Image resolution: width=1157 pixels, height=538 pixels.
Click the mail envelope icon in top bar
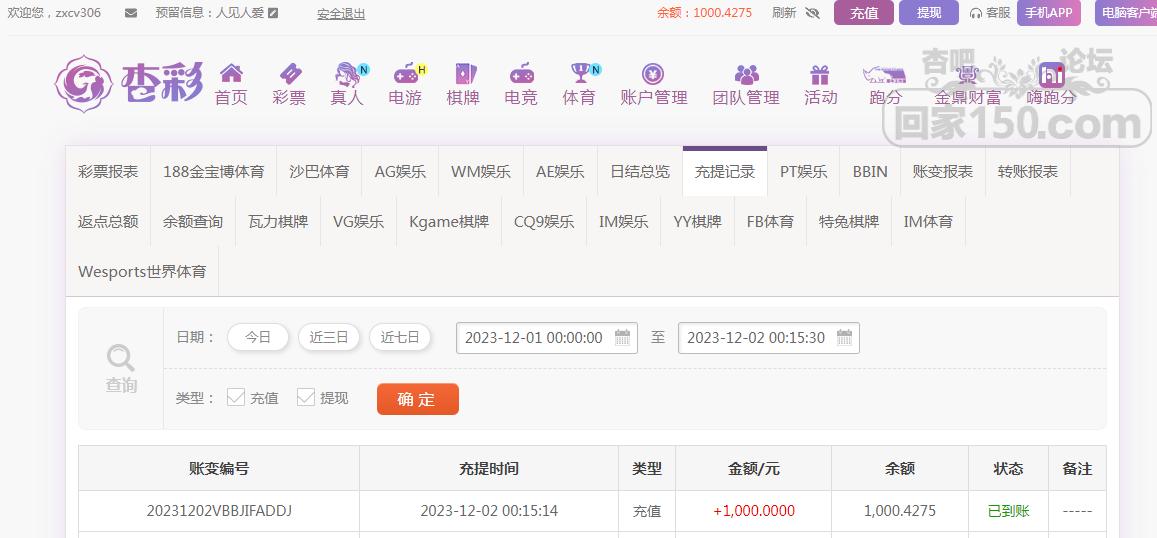coord(131,13)
